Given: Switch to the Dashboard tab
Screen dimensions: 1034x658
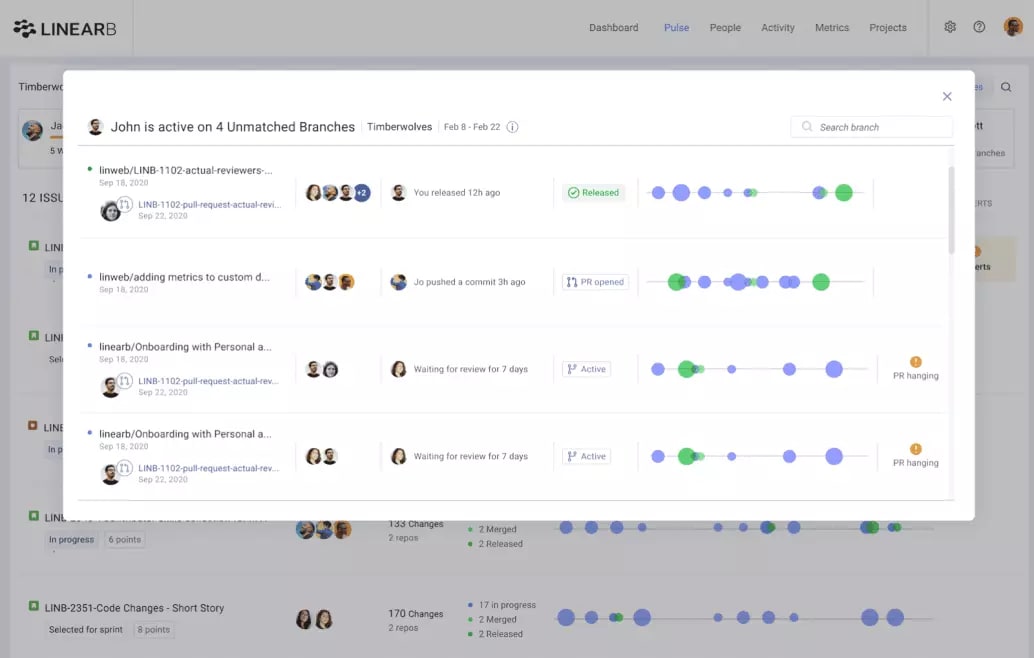Looking at the screenshot, I should (x=613, y=28).
